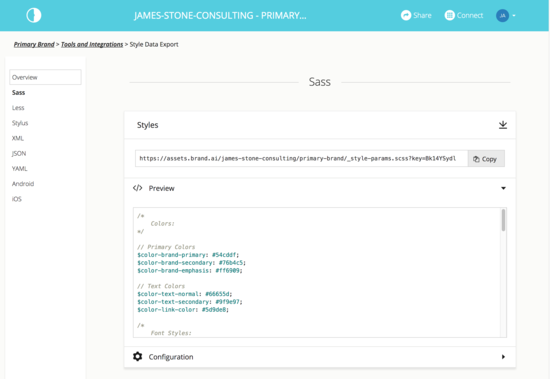Click the JAMES-STONE-CONSULTING header title
Viewport: 550px width, 379px height.
point(220,16)
